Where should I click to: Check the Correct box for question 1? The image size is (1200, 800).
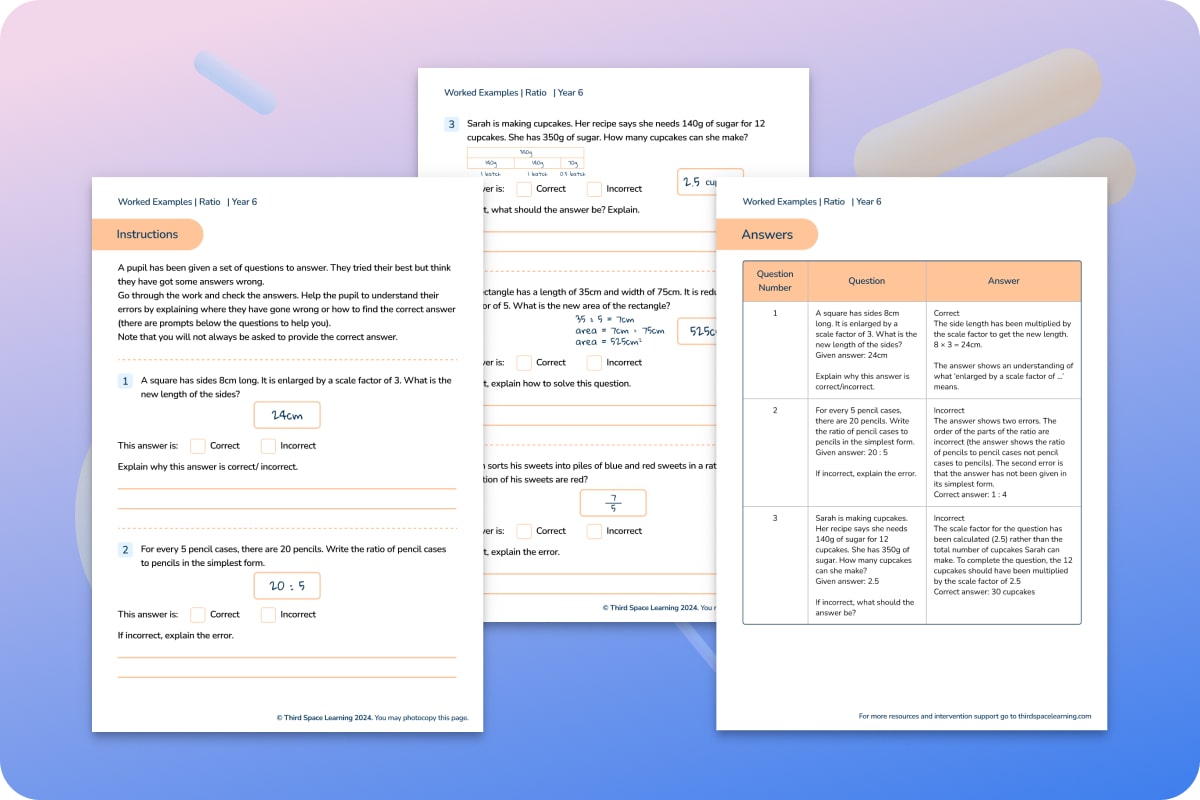(198, 445)
